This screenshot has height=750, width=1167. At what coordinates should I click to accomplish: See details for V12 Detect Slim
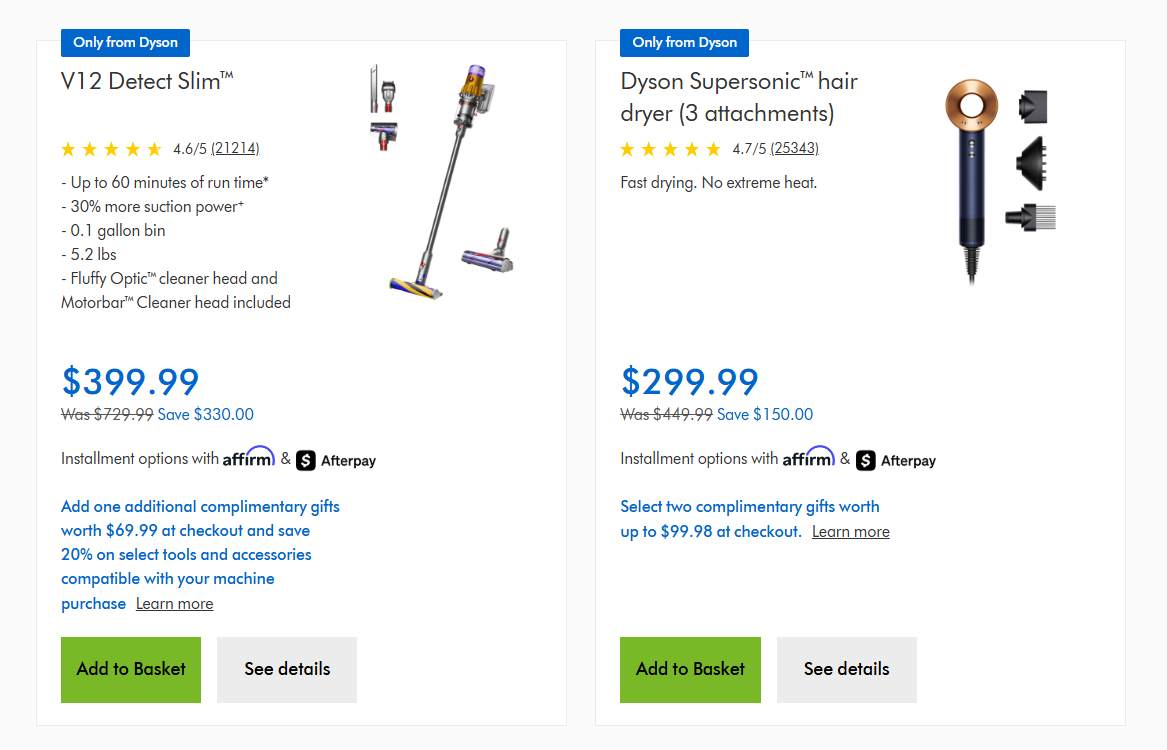coord(287,670)
